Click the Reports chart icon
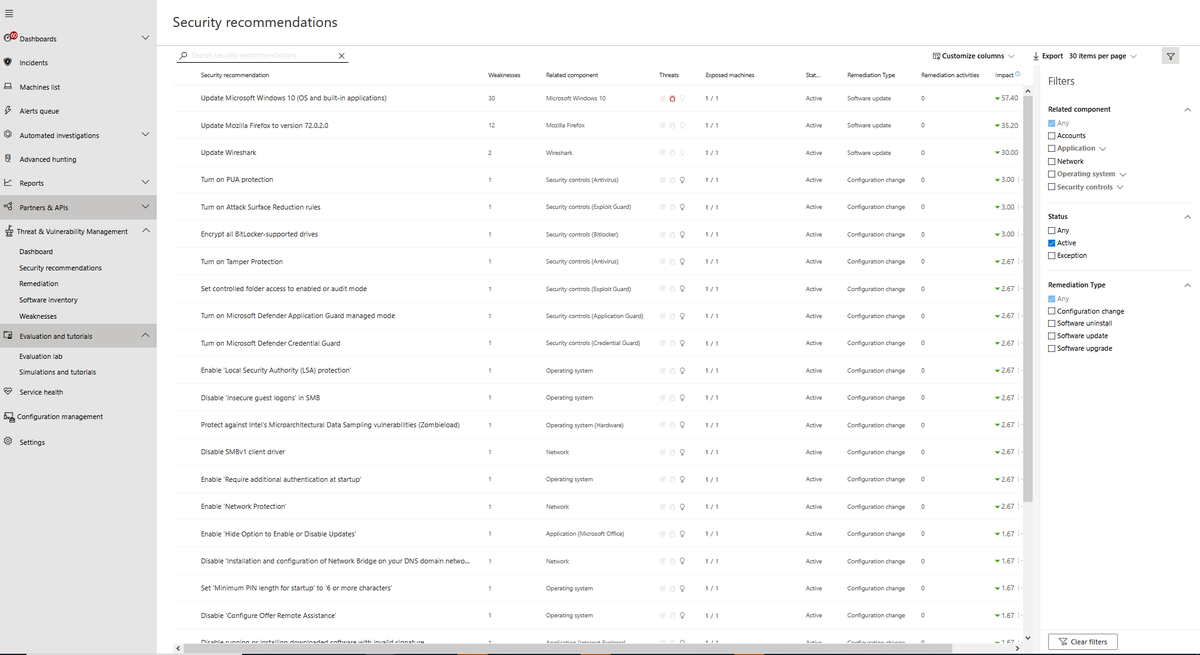This screenshot has width=1200, height=655. (x=8, y=182)
